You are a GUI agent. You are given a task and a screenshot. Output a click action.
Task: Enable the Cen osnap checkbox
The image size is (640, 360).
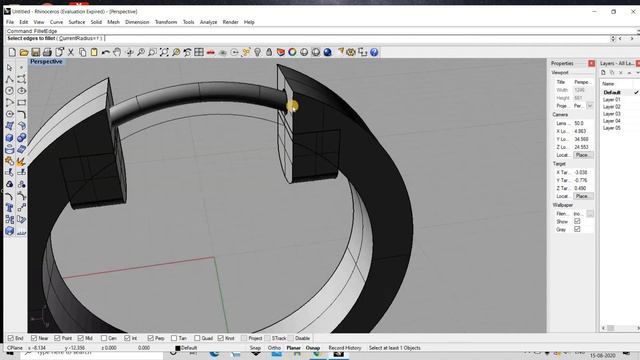pos(104,338)
